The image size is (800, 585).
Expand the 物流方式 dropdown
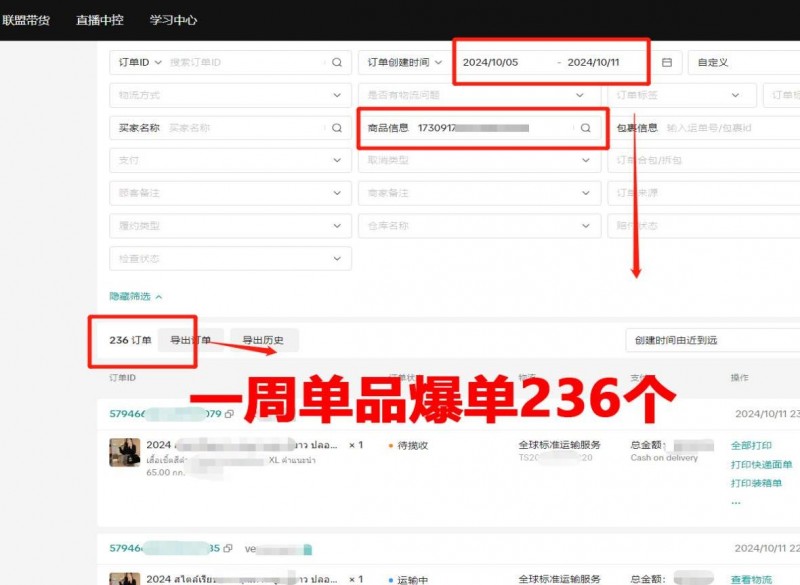[229, 95]
